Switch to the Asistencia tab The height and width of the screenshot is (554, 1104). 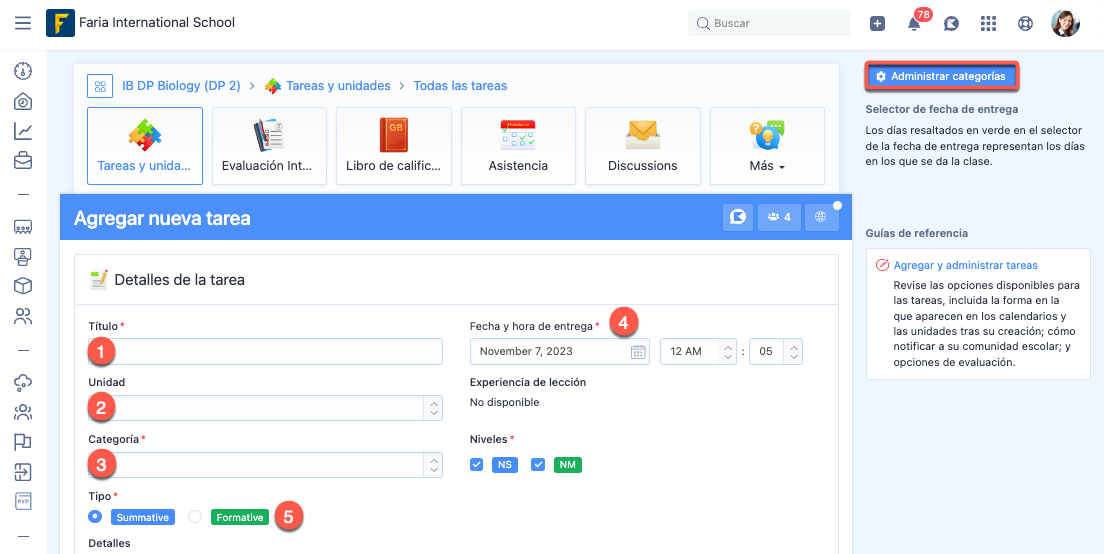[x=518, y=146]
